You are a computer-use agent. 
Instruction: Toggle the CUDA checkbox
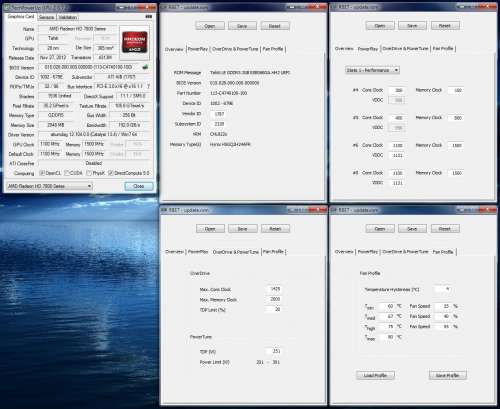(66, 173)
